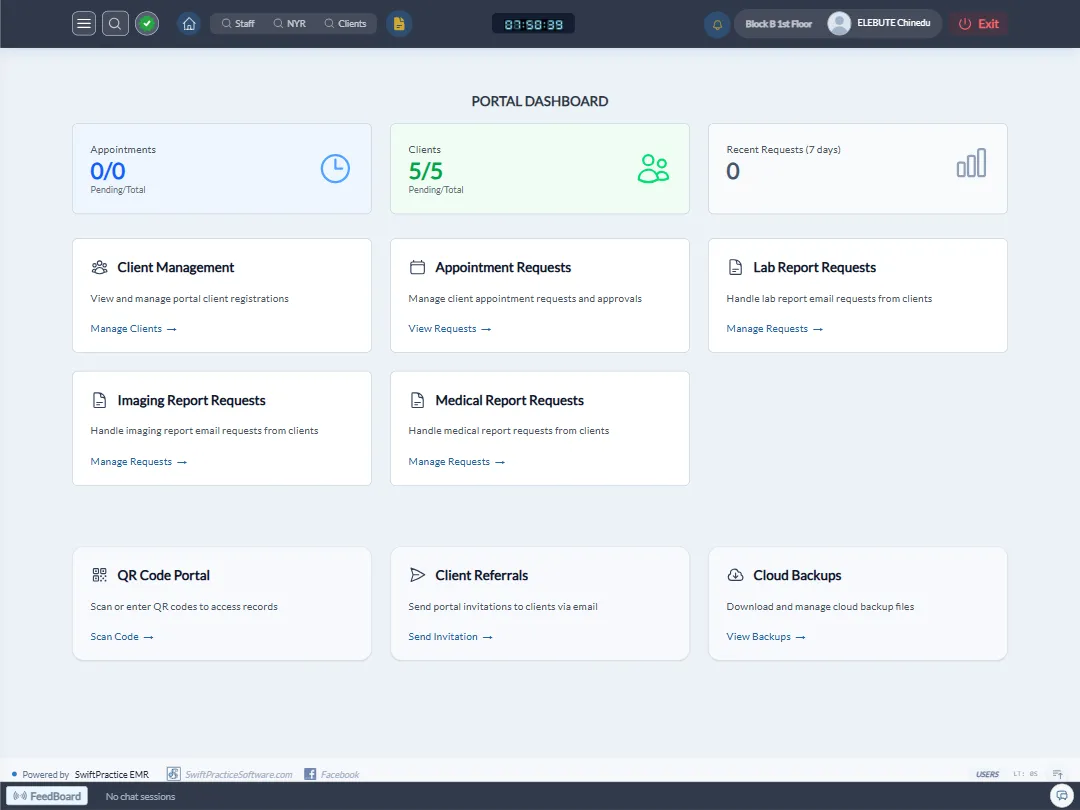The image size is (1080, 810).
Task: Click the Facebook logo icon
Action: click(310, 774)
